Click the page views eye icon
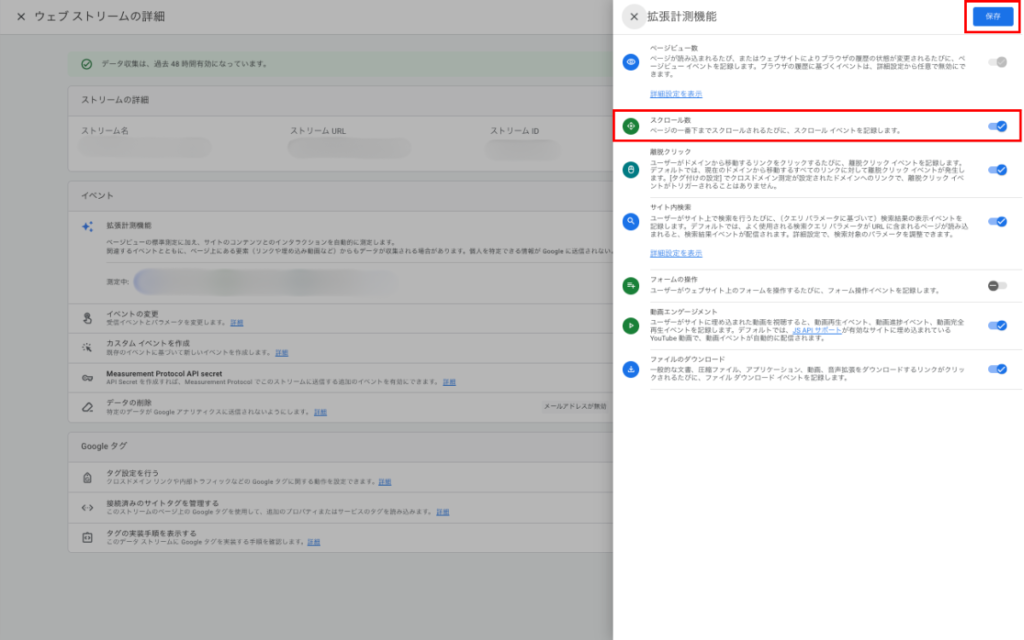The image size is (1024, 640). pos(631,62)
